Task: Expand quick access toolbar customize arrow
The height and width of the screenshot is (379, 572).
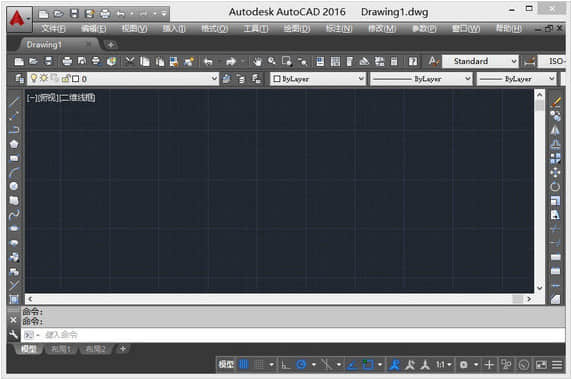Action: (164, 14)
